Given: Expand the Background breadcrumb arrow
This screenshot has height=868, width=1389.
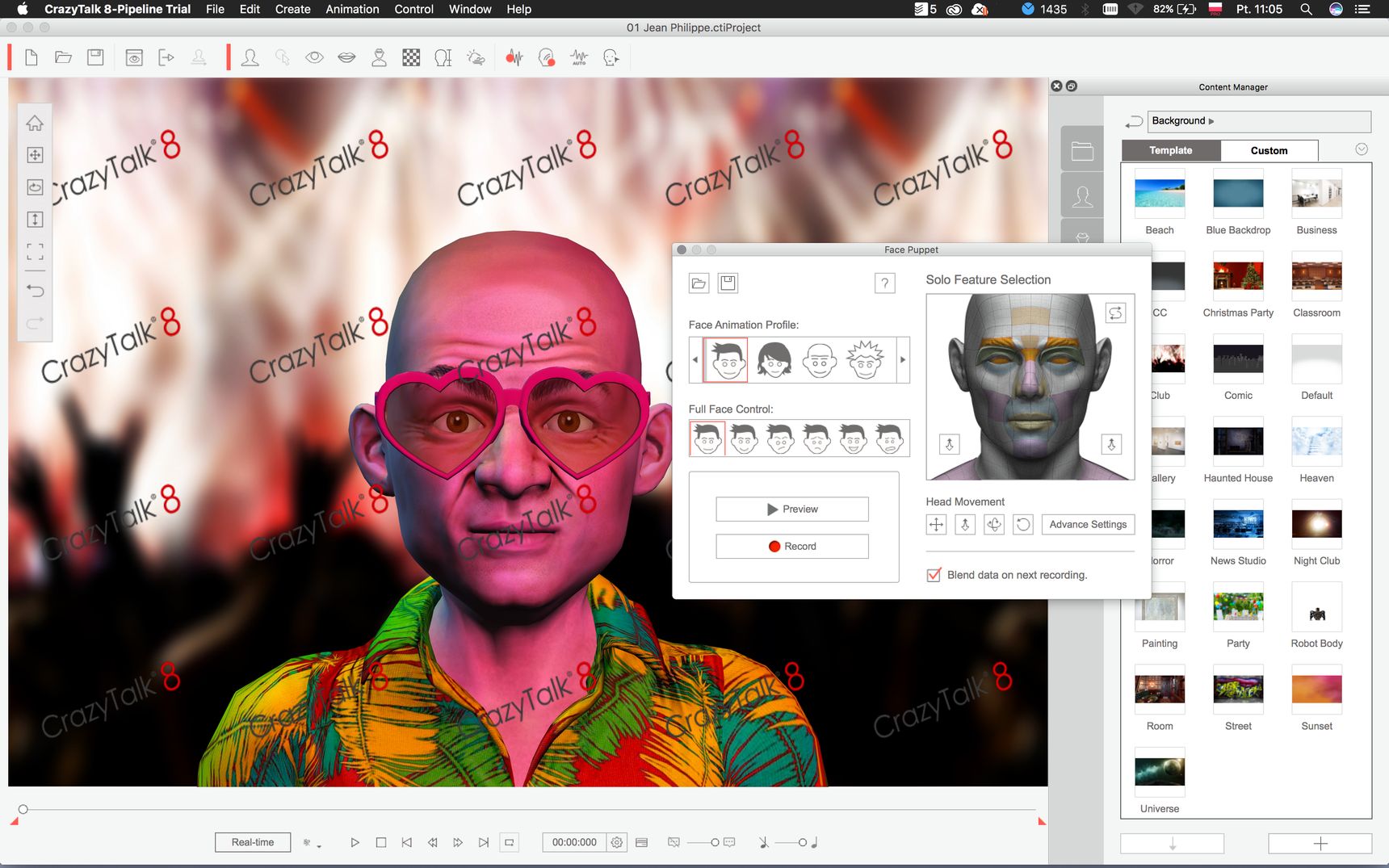Looking at the screenshot, I should tap(1211, 121).
